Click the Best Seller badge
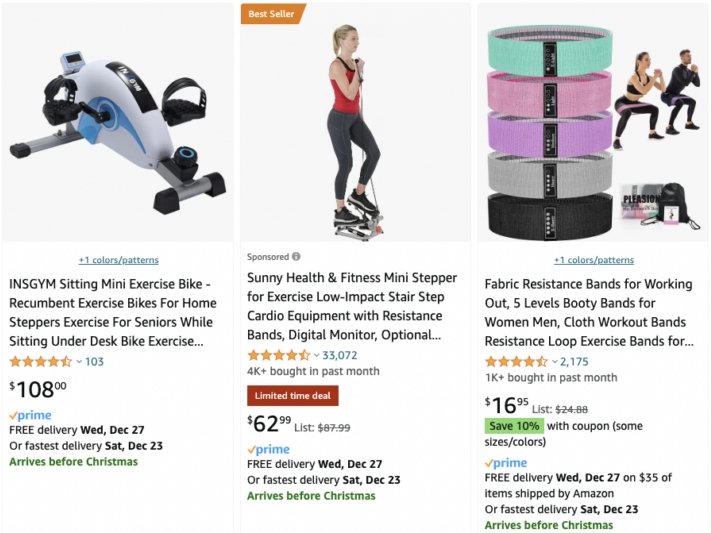 [271, 14]
